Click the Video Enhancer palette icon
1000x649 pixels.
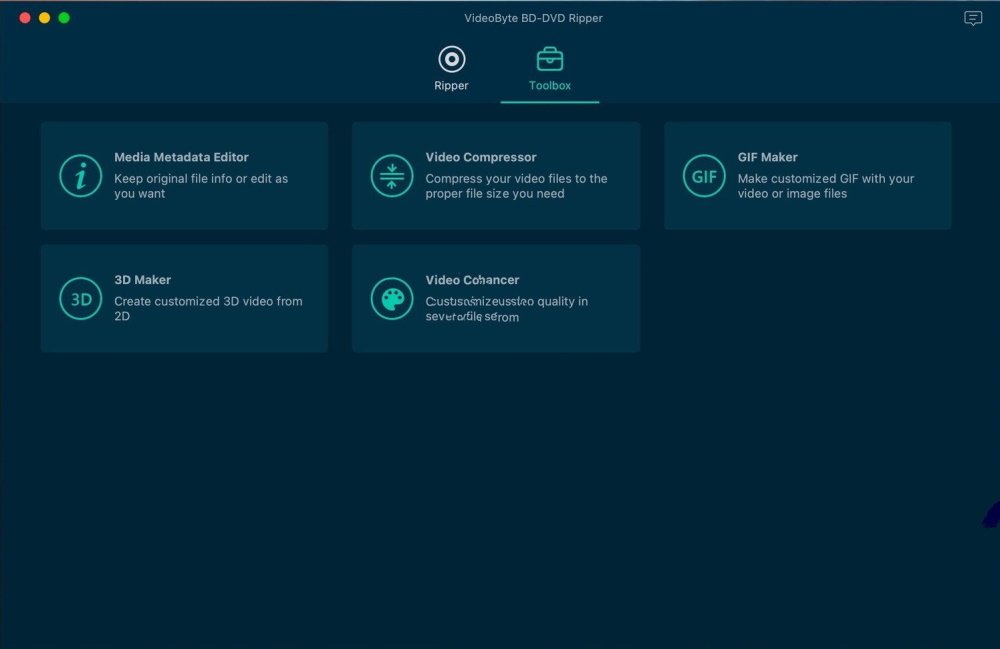tap(392, 298)
